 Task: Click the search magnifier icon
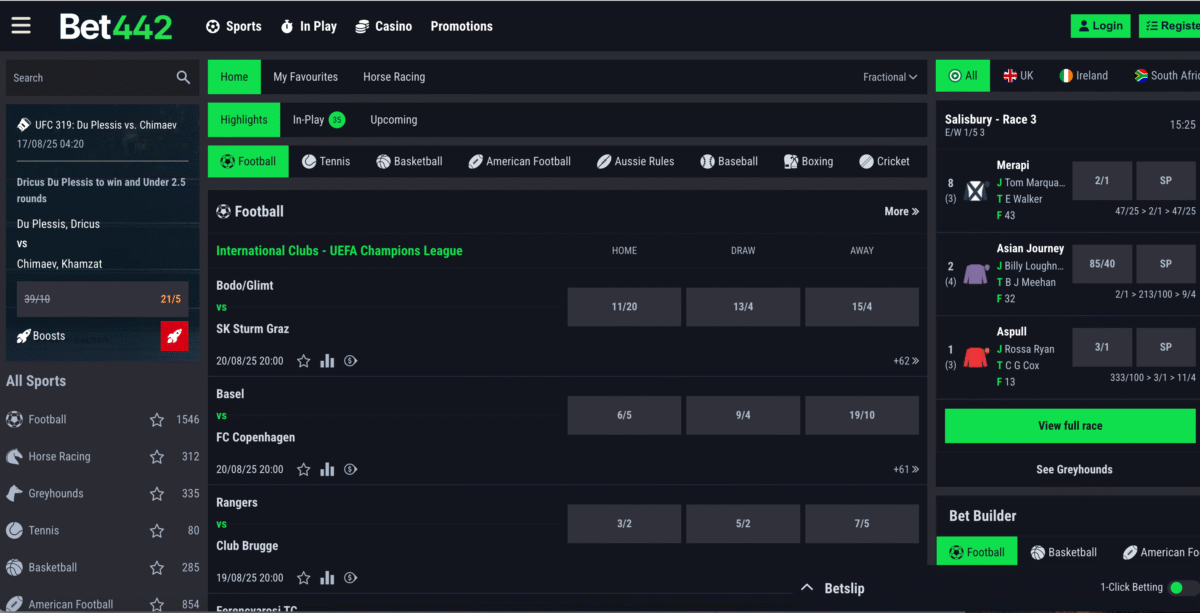coord(183,77)
